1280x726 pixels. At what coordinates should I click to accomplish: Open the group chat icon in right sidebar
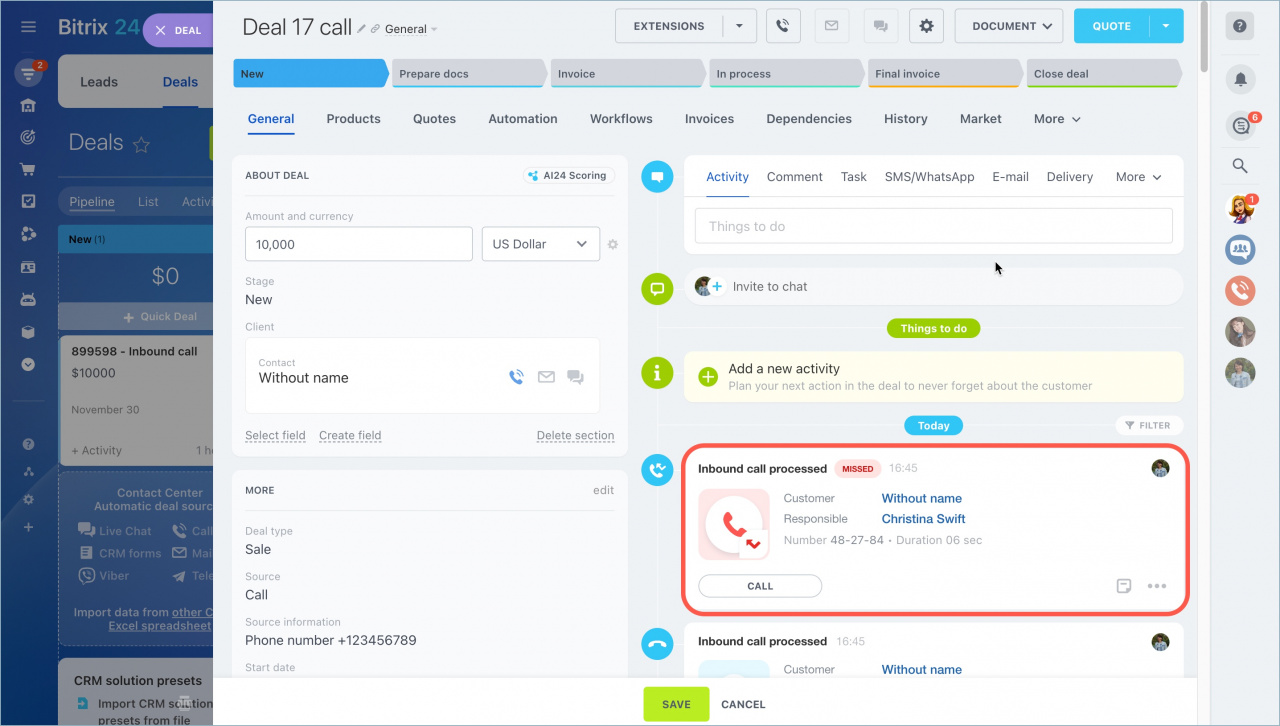point(1240,249)
